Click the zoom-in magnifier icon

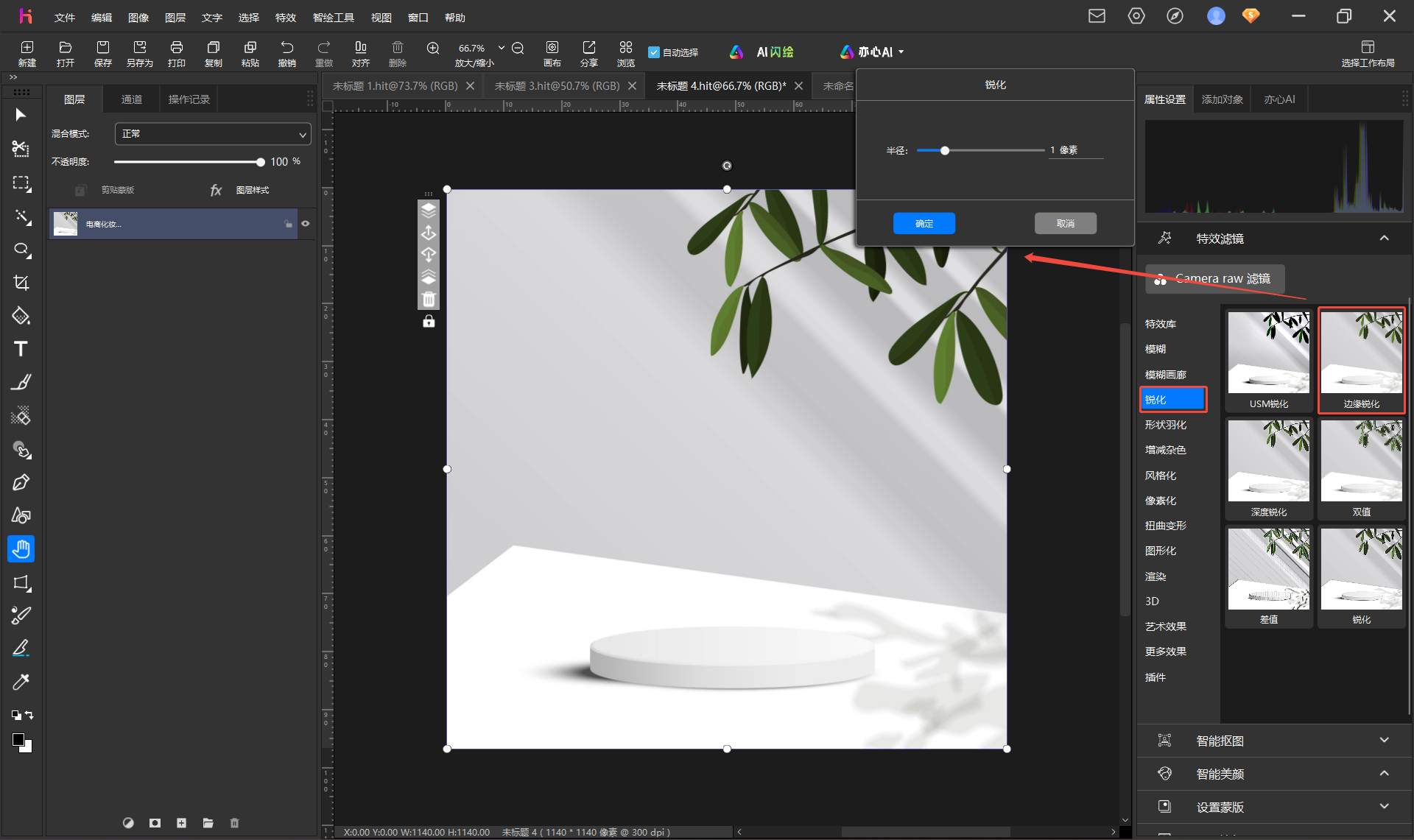[x=433, y=48]
